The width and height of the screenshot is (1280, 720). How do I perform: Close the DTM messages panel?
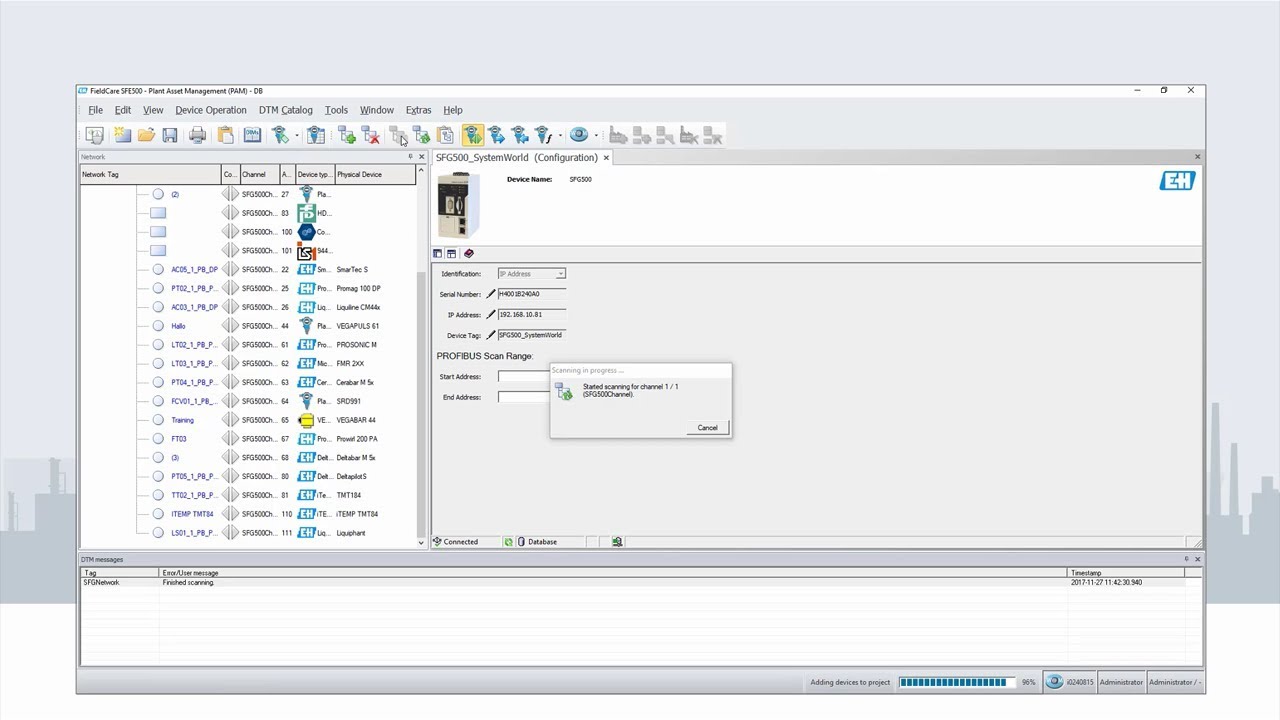click(x=1197, y=559)
